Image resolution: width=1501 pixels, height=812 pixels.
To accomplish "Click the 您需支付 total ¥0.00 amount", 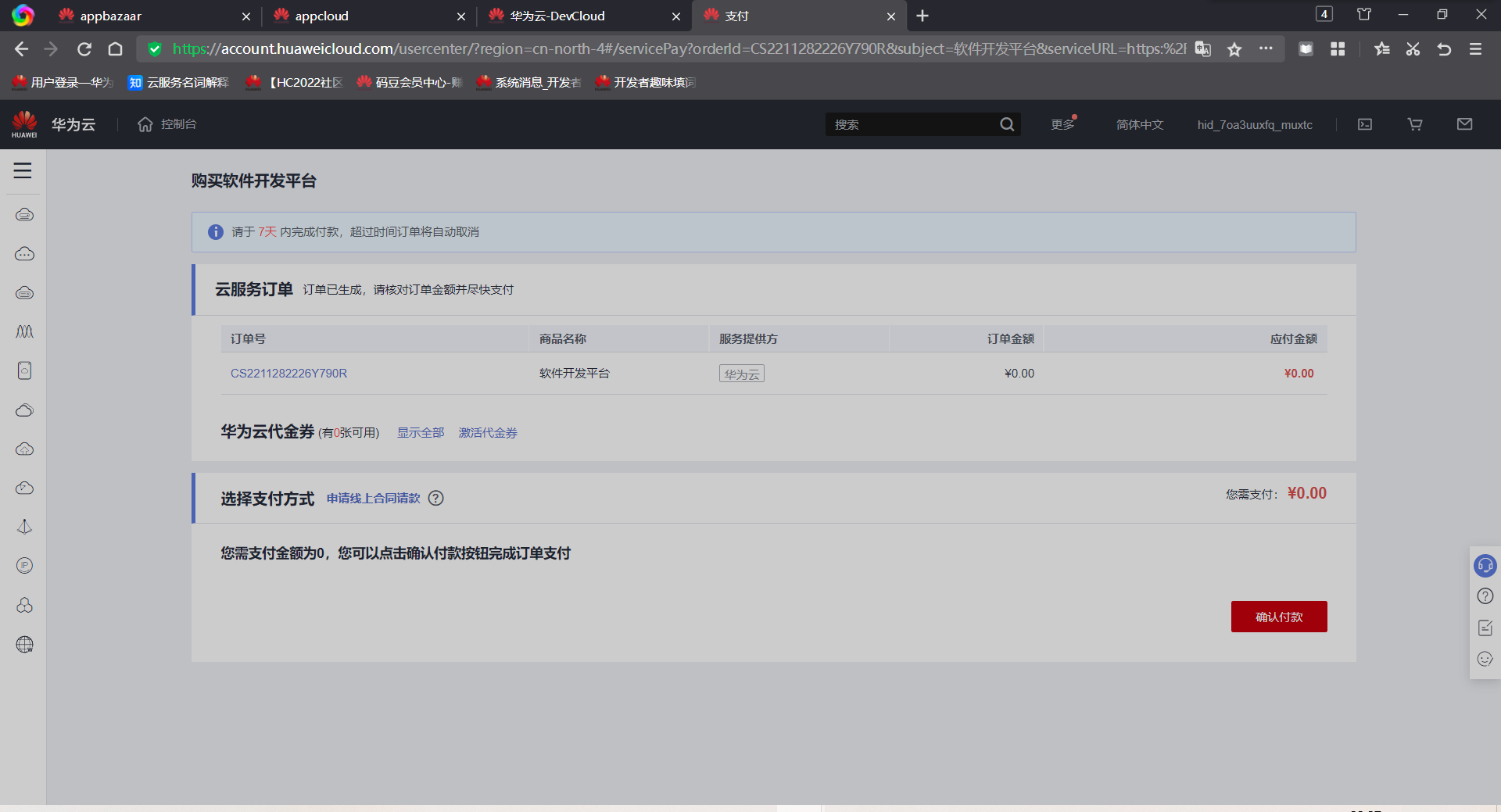I will (x=1307, y=493).
